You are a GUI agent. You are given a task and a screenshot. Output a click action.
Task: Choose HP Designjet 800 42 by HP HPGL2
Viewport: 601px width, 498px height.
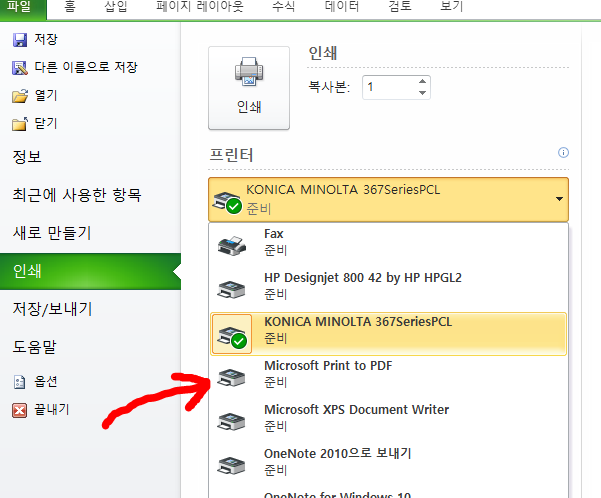tap(388, 289)
